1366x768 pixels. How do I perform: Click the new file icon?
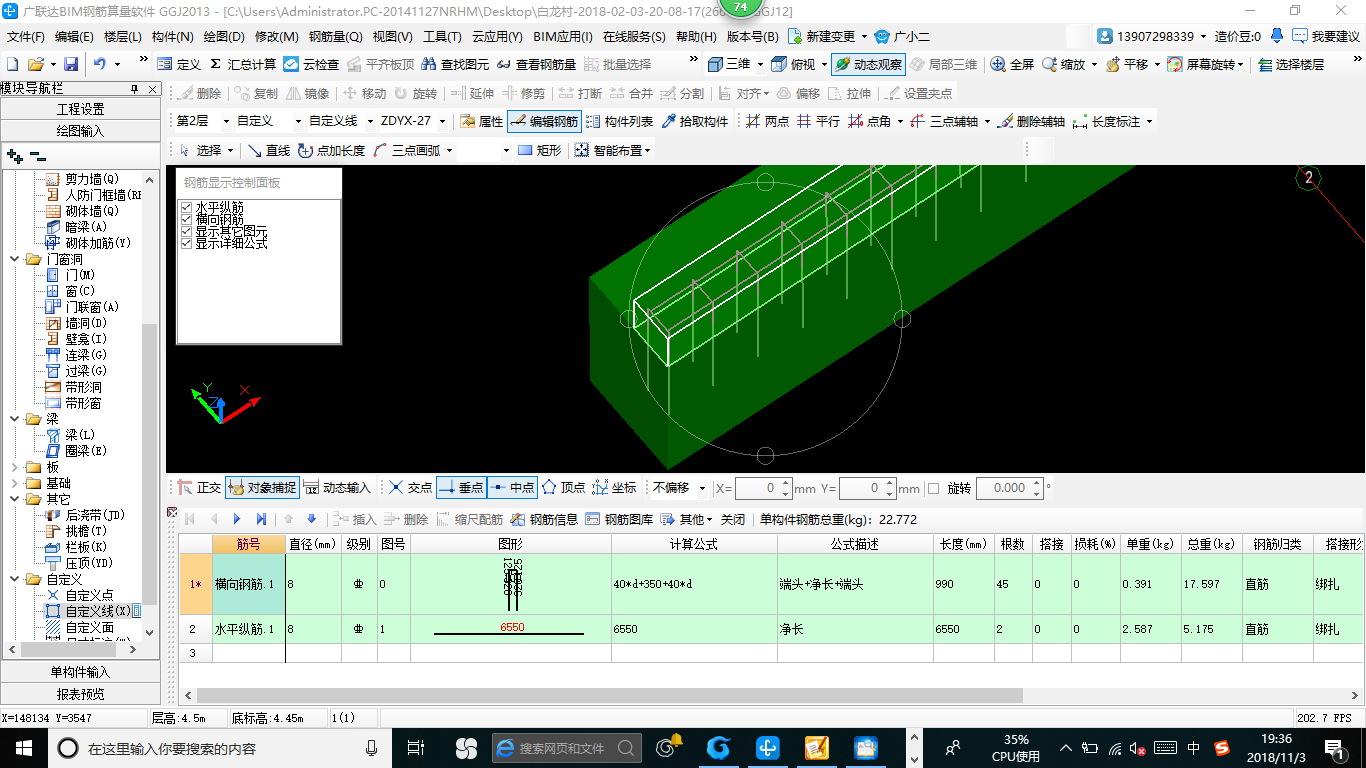pos(12,64)
